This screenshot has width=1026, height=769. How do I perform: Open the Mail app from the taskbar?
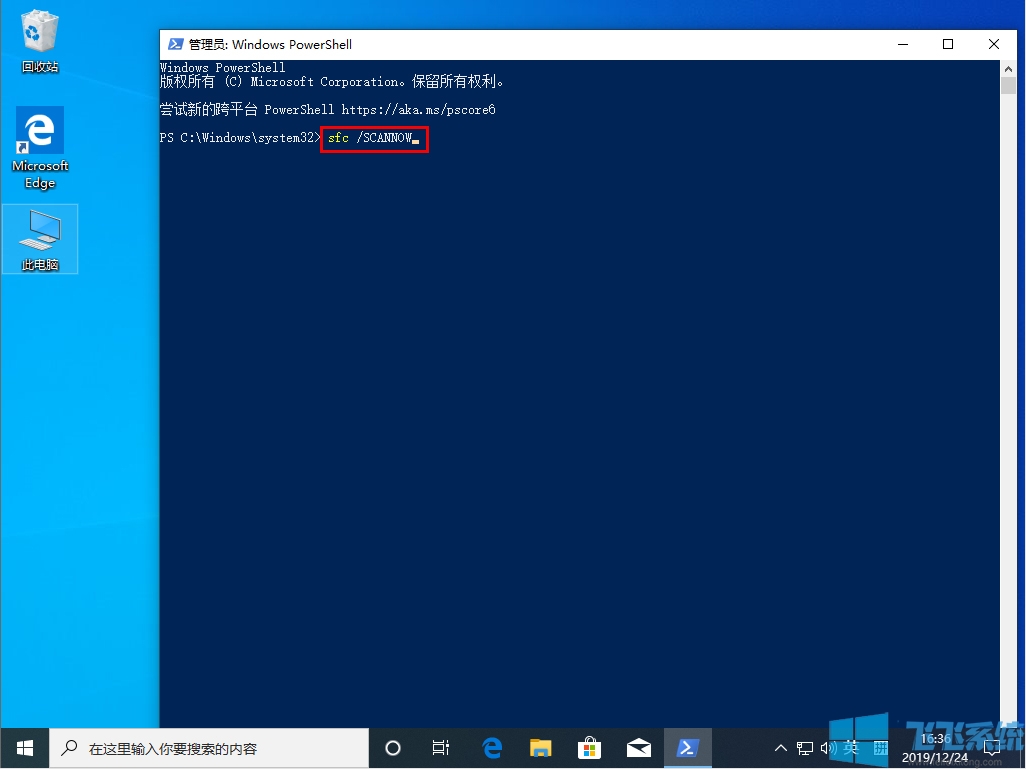tap(639, 748)
